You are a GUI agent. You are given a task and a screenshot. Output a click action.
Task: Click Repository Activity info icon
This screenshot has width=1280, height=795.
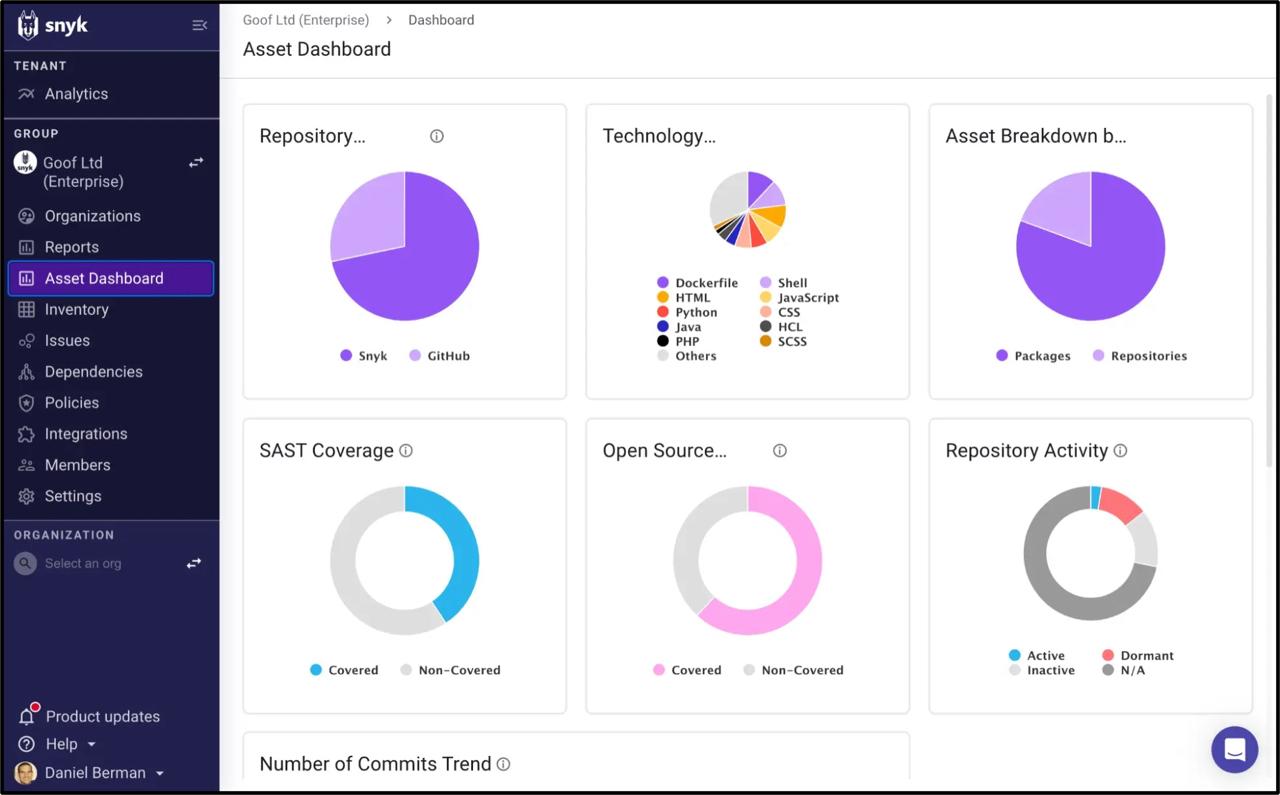point(1120,450)
